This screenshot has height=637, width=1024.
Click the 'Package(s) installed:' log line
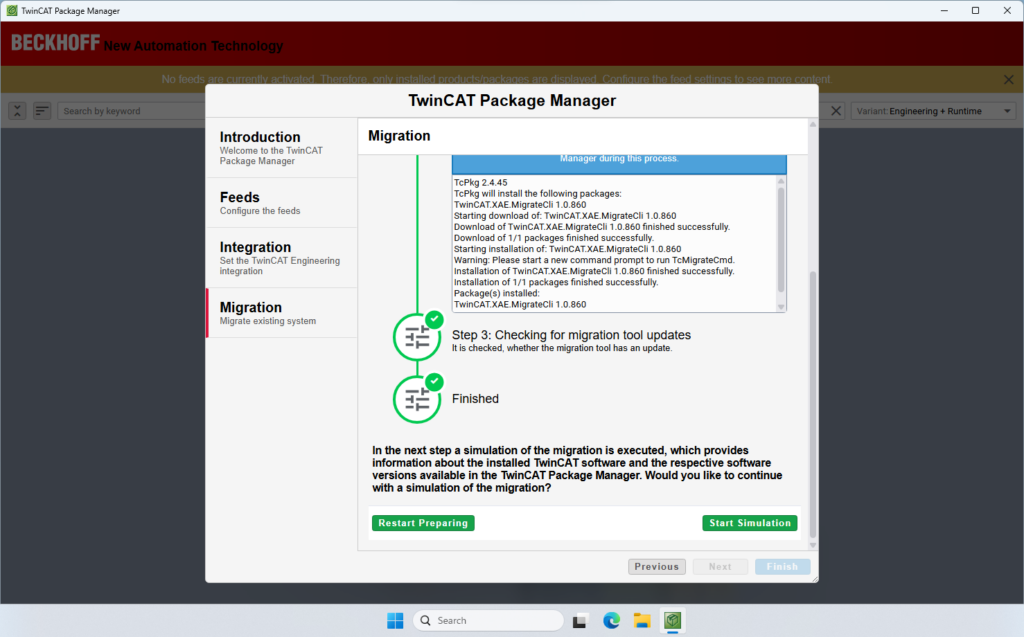(497, 293)
